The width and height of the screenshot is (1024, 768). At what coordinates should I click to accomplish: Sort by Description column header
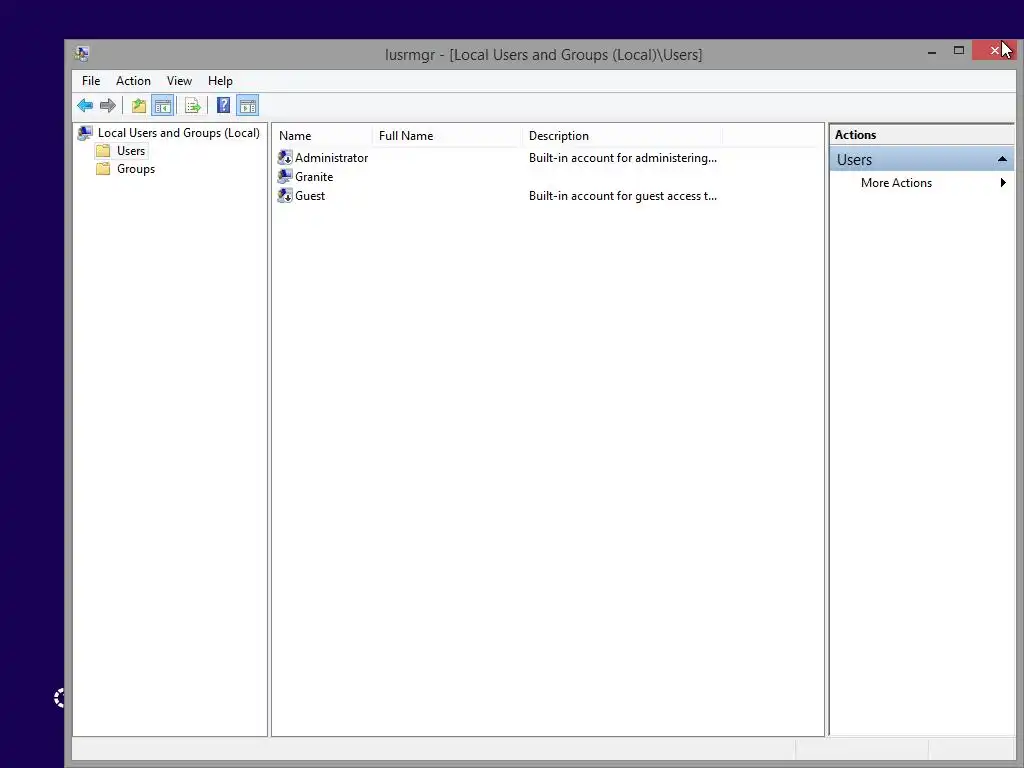click(622, 136)
